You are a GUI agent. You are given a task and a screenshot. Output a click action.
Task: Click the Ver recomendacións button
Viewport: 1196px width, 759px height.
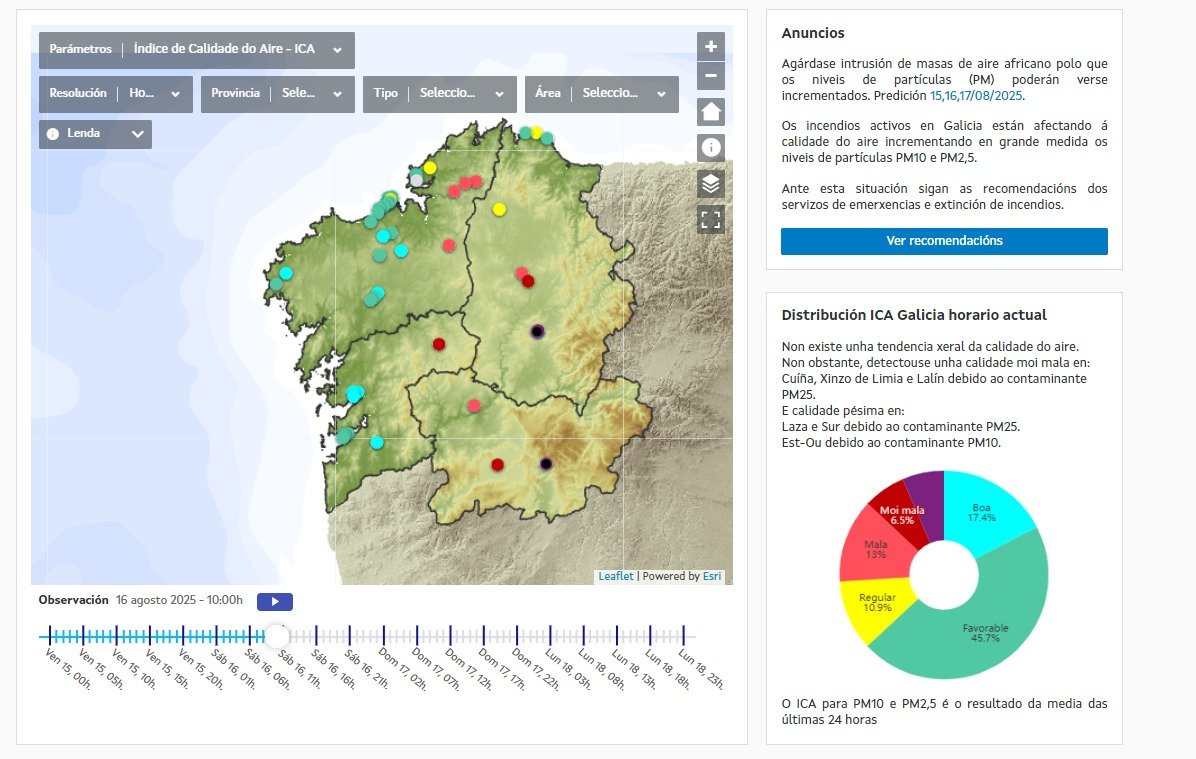pyautogui.click(x=943, y=241)
